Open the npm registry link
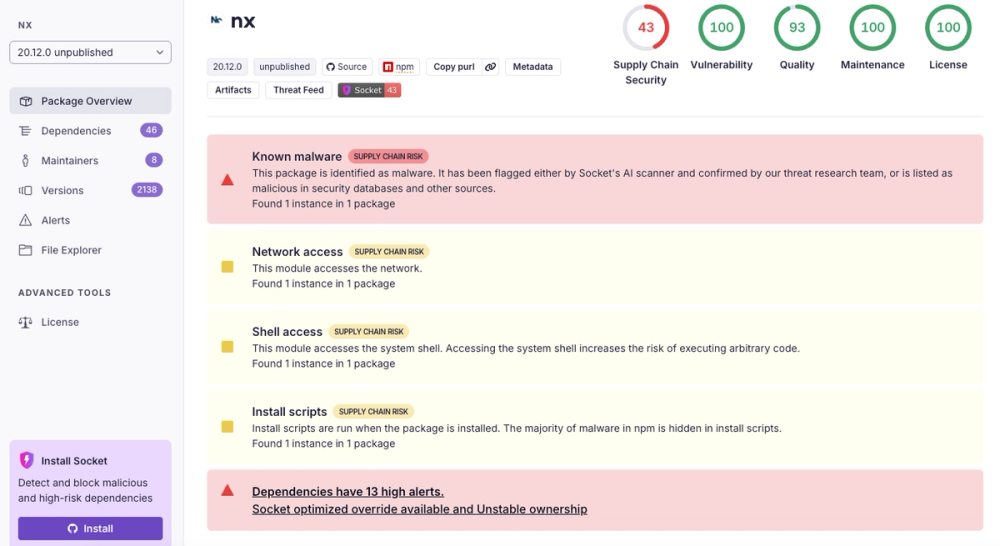Image resolution: width=1000 pixels, height=546 pixels. [399, 66]
